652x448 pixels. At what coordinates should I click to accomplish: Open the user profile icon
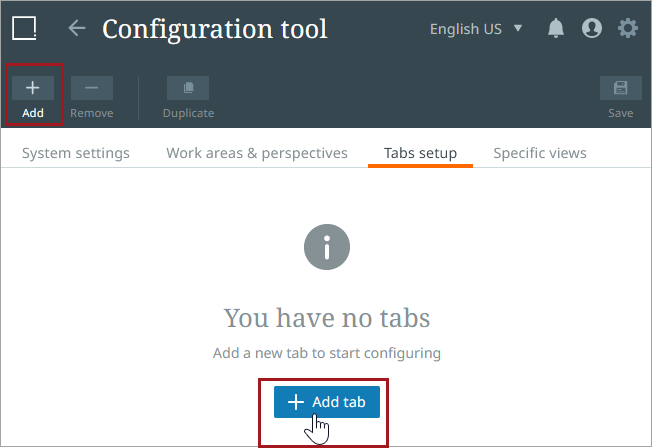pos(592,29)
